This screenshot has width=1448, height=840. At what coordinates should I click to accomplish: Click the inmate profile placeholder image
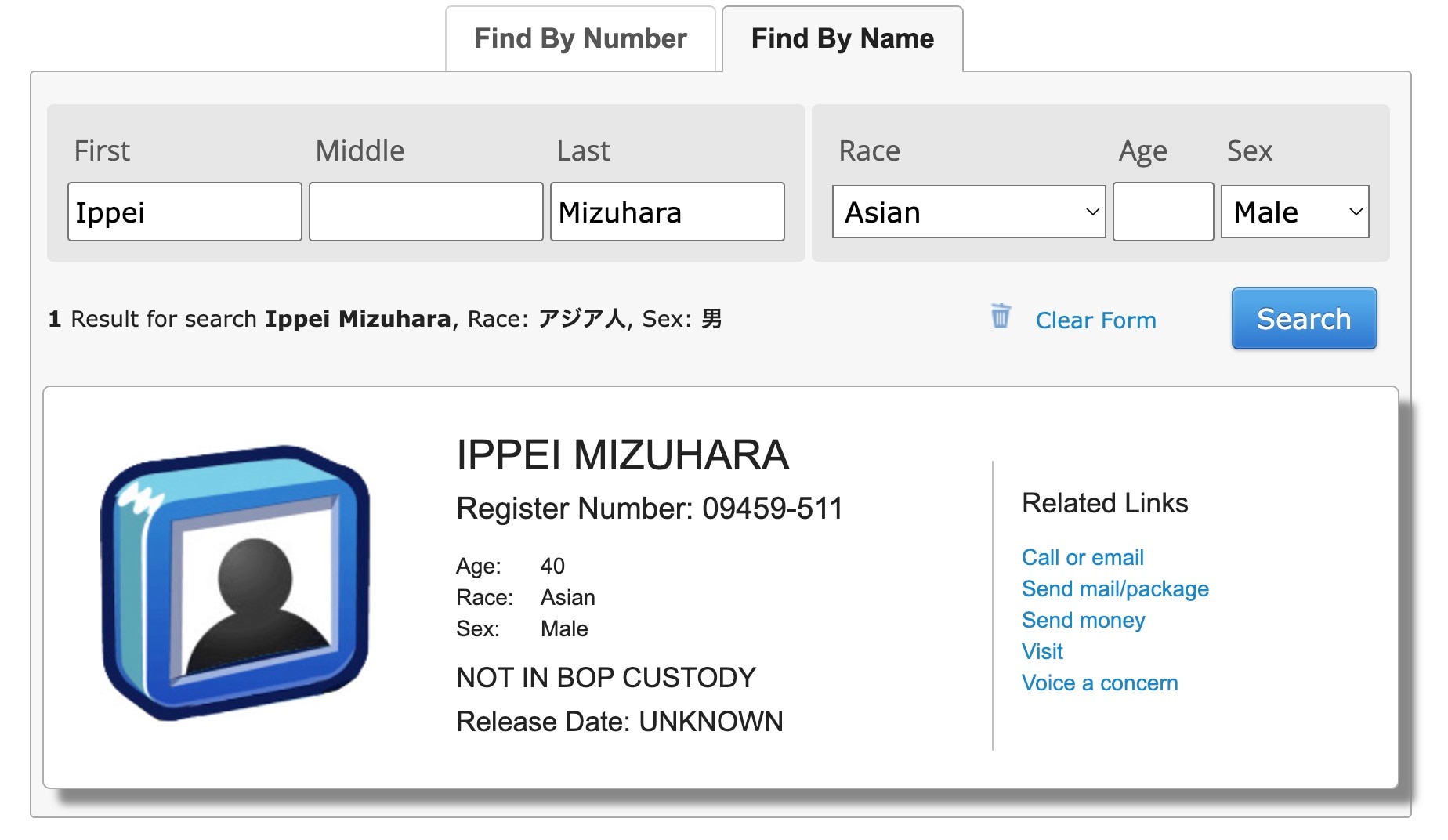[235, 582]
